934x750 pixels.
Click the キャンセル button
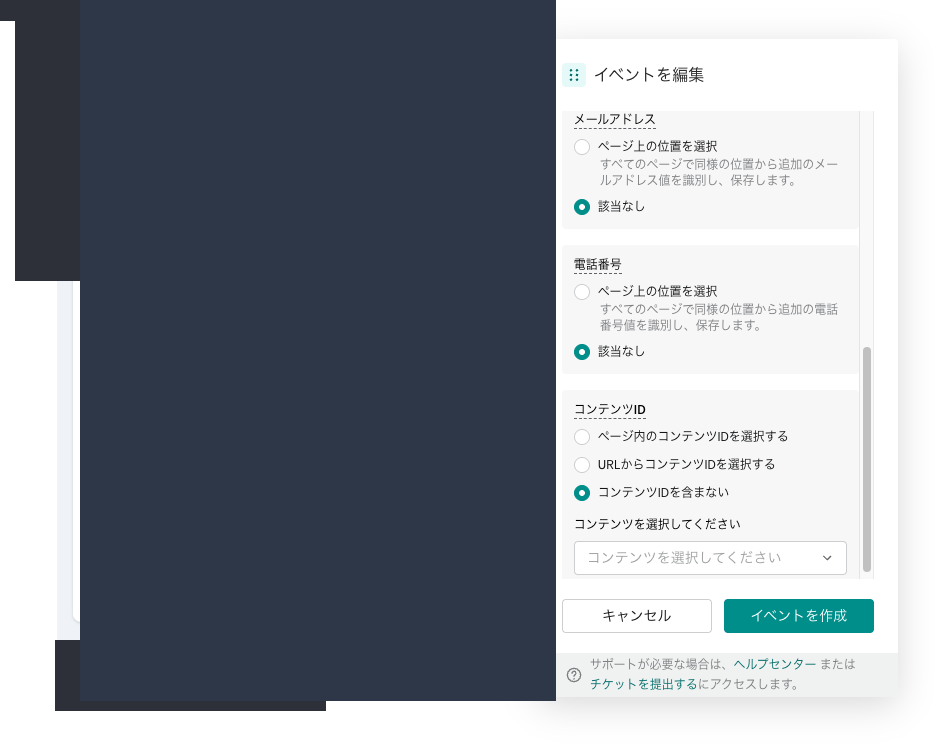pyautogui.click(x=637, y=616)
